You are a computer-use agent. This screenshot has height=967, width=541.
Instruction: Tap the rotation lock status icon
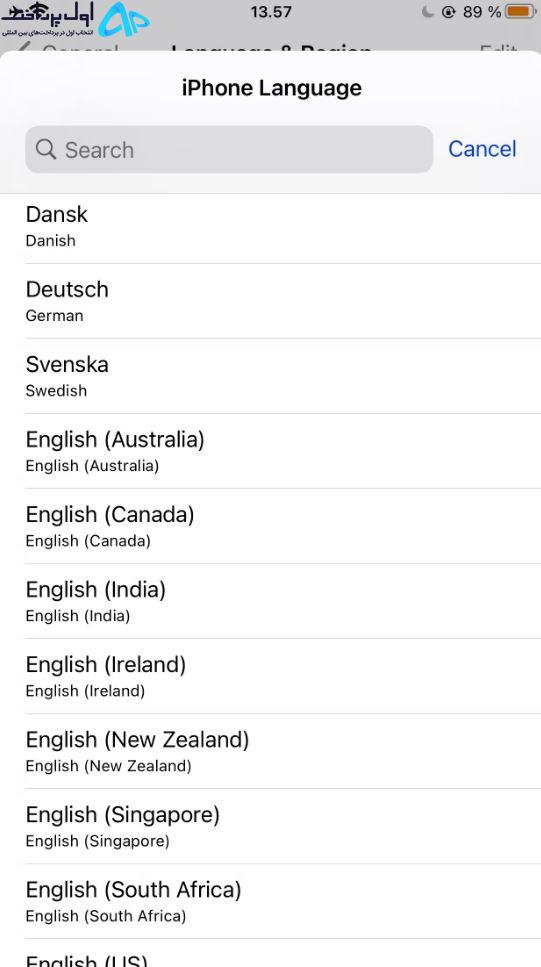[448, 12]
